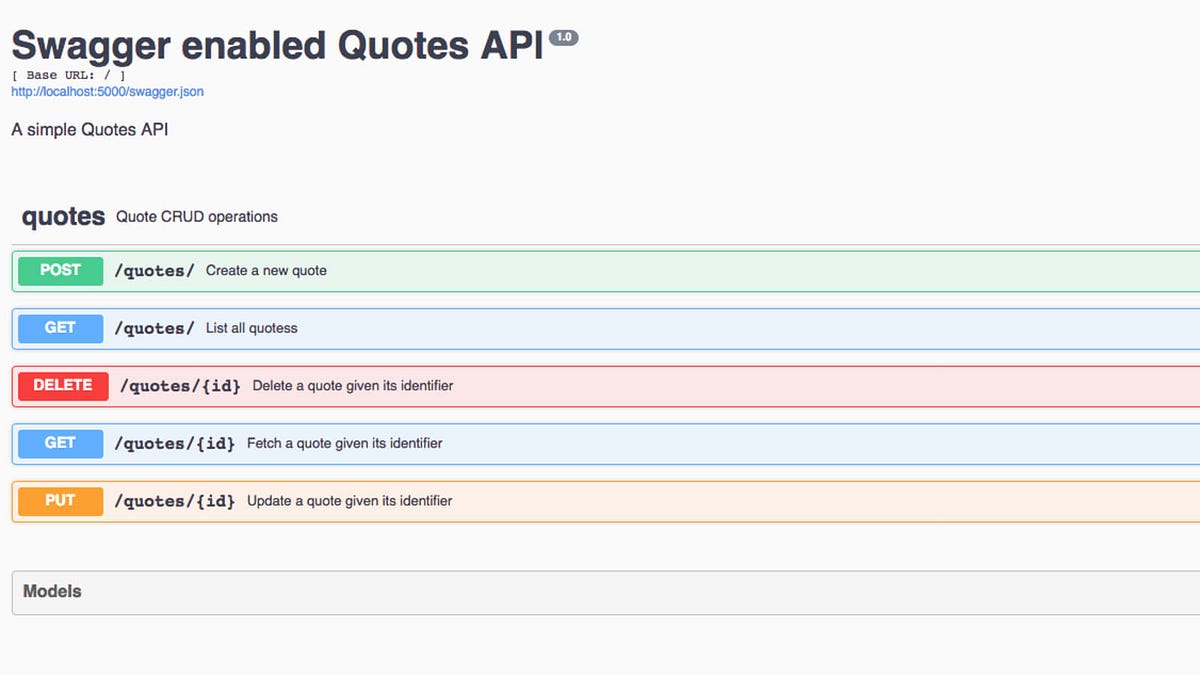Expand Delete a quote given its identifier
The height and width of the screenshot is (675, 1200).
[x=606, y=386]
